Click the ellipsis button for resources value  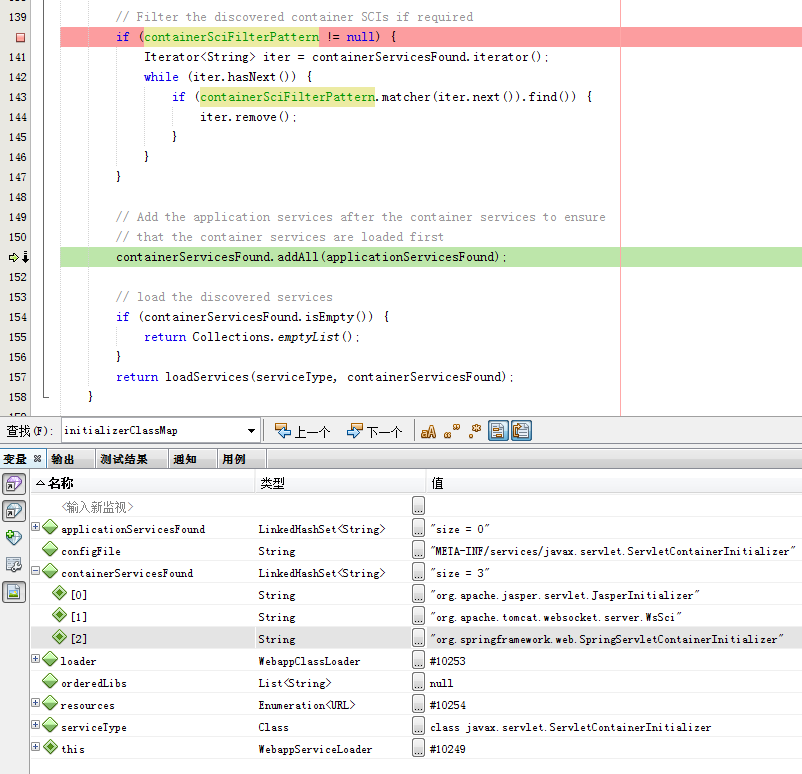(x=418, y=703)
